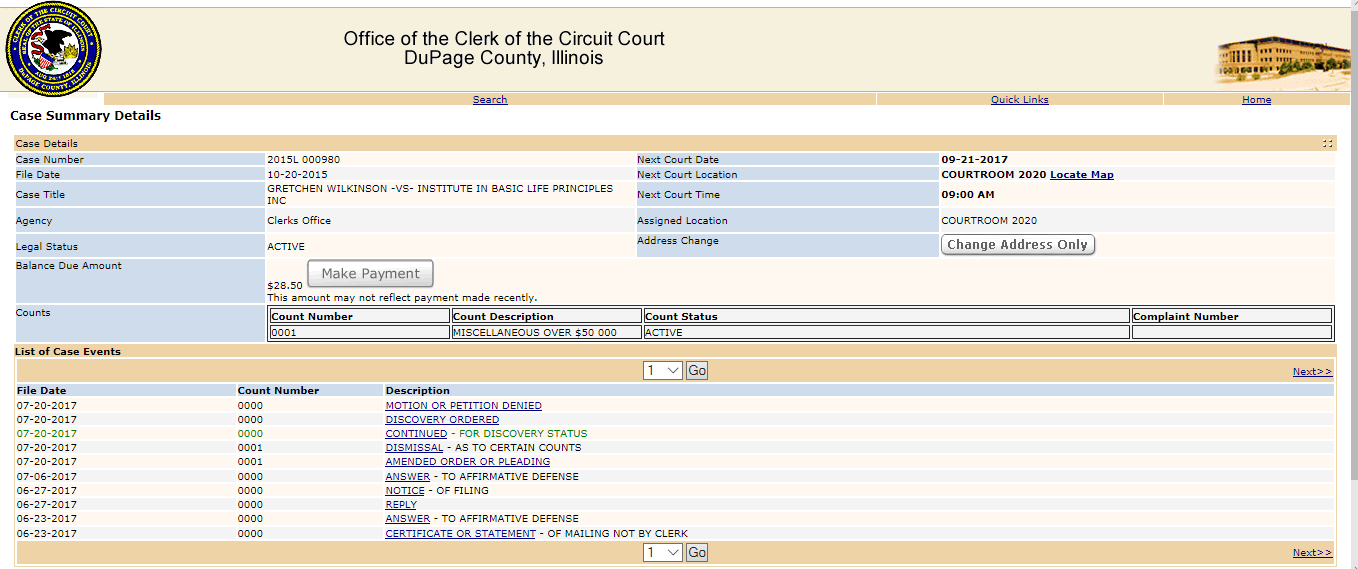Click the Count Status column header
1358x569 pixels.
point(681,317)
